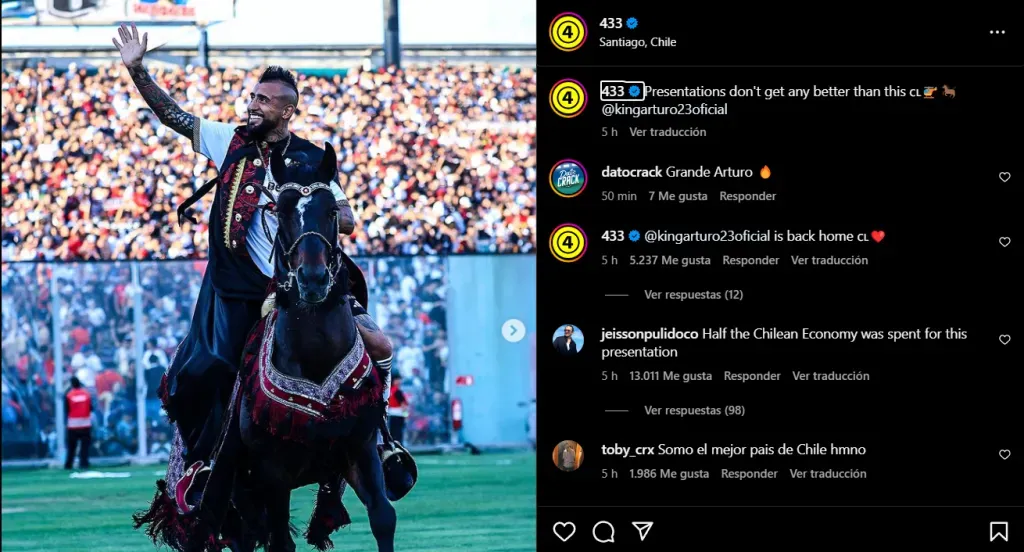
Task: Open the three-dot more options menu
Action: point(997,32)
